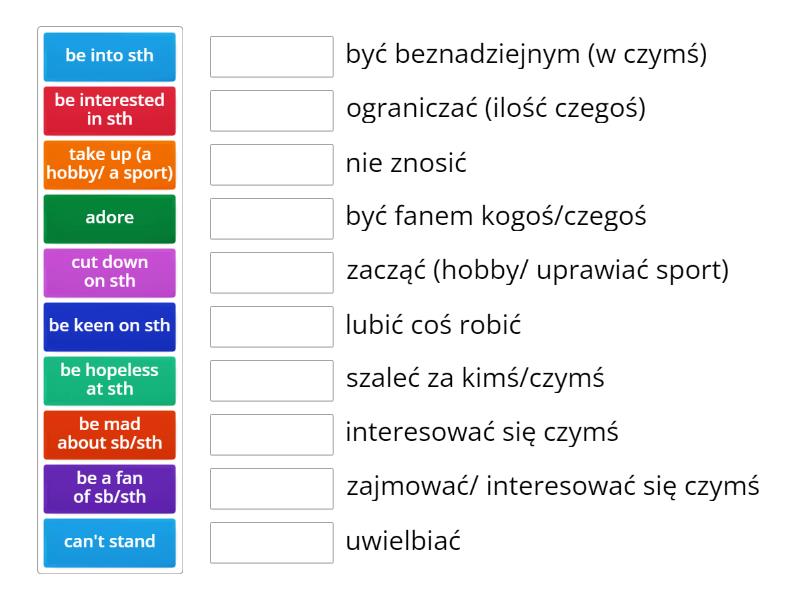The width and height of the screenshot is (800, 600).
Task: Click the empty slot next to 'uwielbiać'
Action: [272, 543]
